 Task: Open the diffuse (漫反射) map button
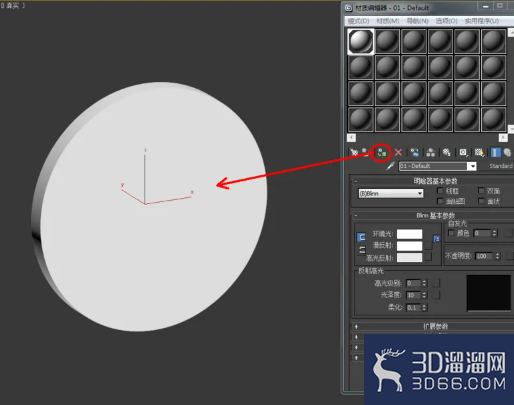pyautogui.click(x=429, y=246)
